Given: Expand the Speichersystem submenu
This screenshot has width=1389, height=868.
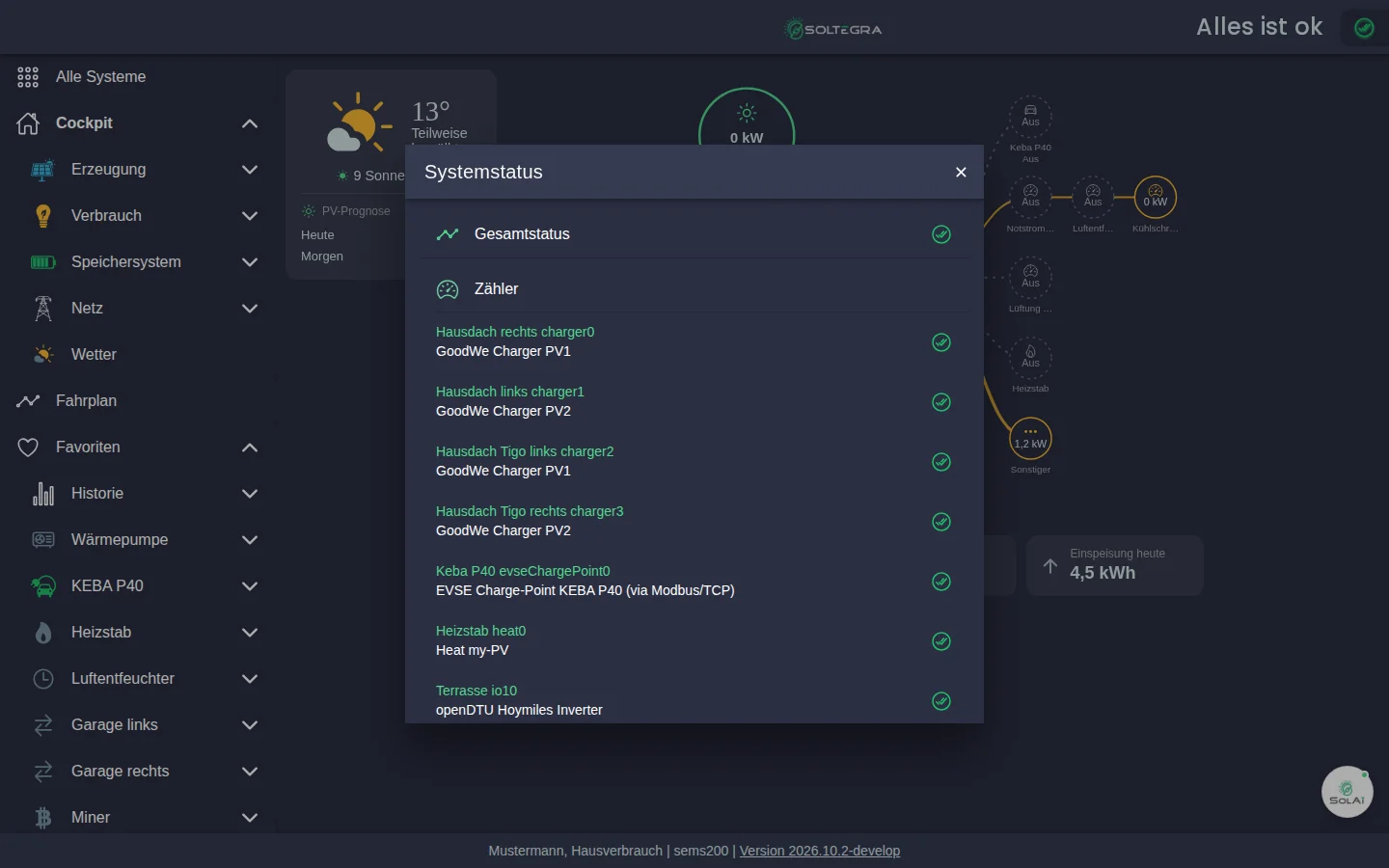Looking at the screenshot, I should [x=250, y=262].
